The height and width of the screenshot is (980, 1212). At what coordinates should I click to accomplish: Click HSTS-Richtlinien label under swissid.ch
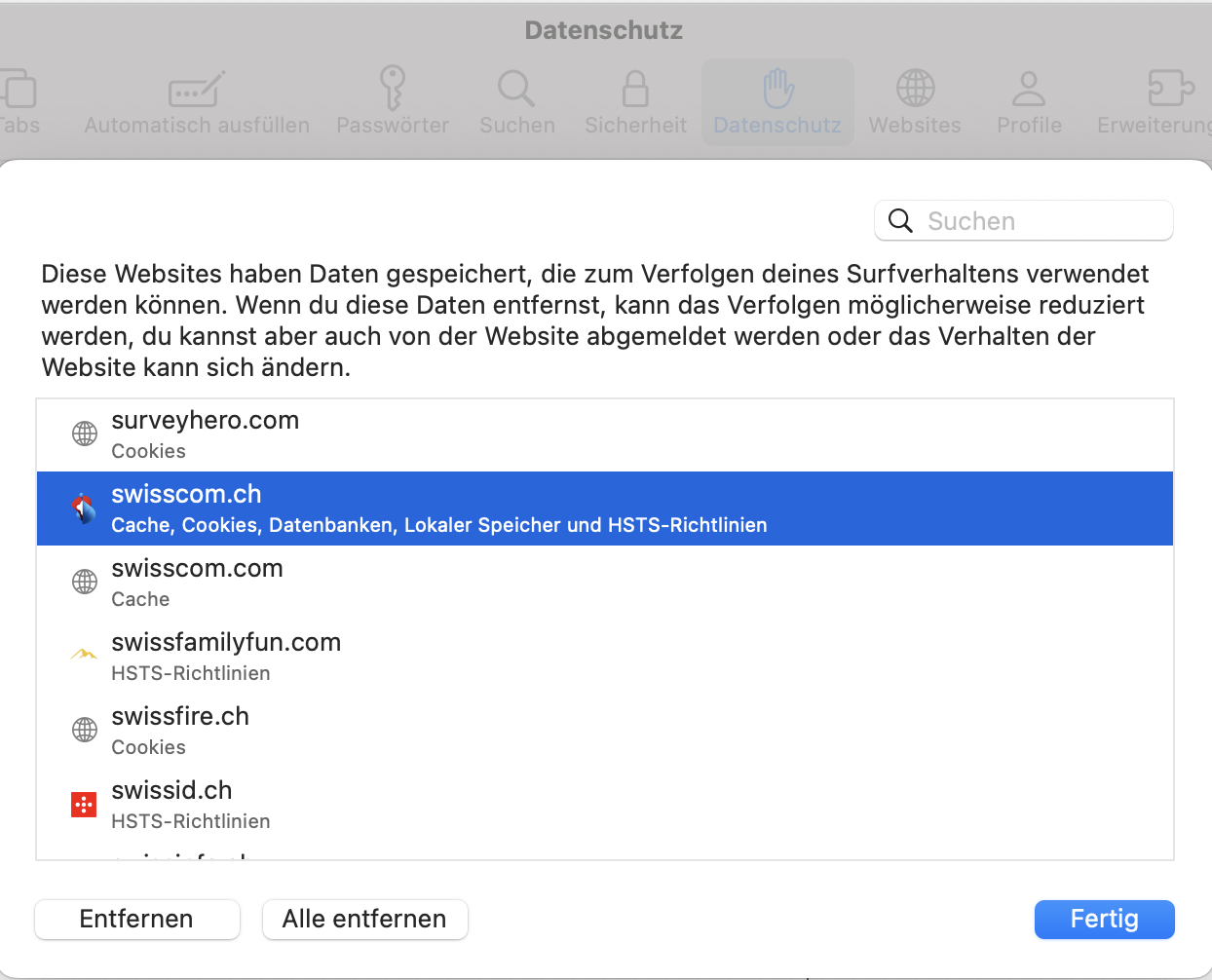point(191,821)
